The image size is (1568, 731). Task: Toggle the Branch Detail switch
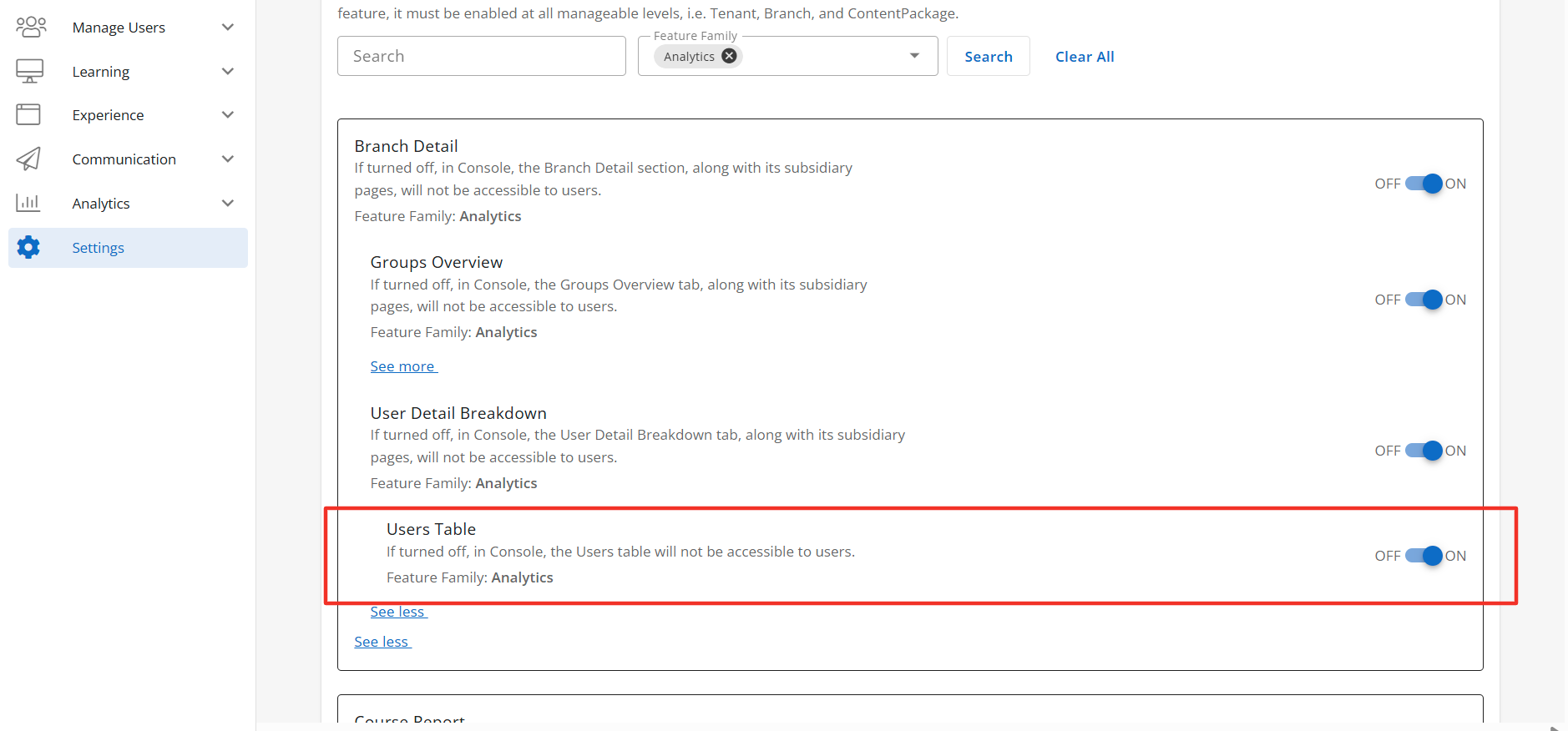(1424, 184)
